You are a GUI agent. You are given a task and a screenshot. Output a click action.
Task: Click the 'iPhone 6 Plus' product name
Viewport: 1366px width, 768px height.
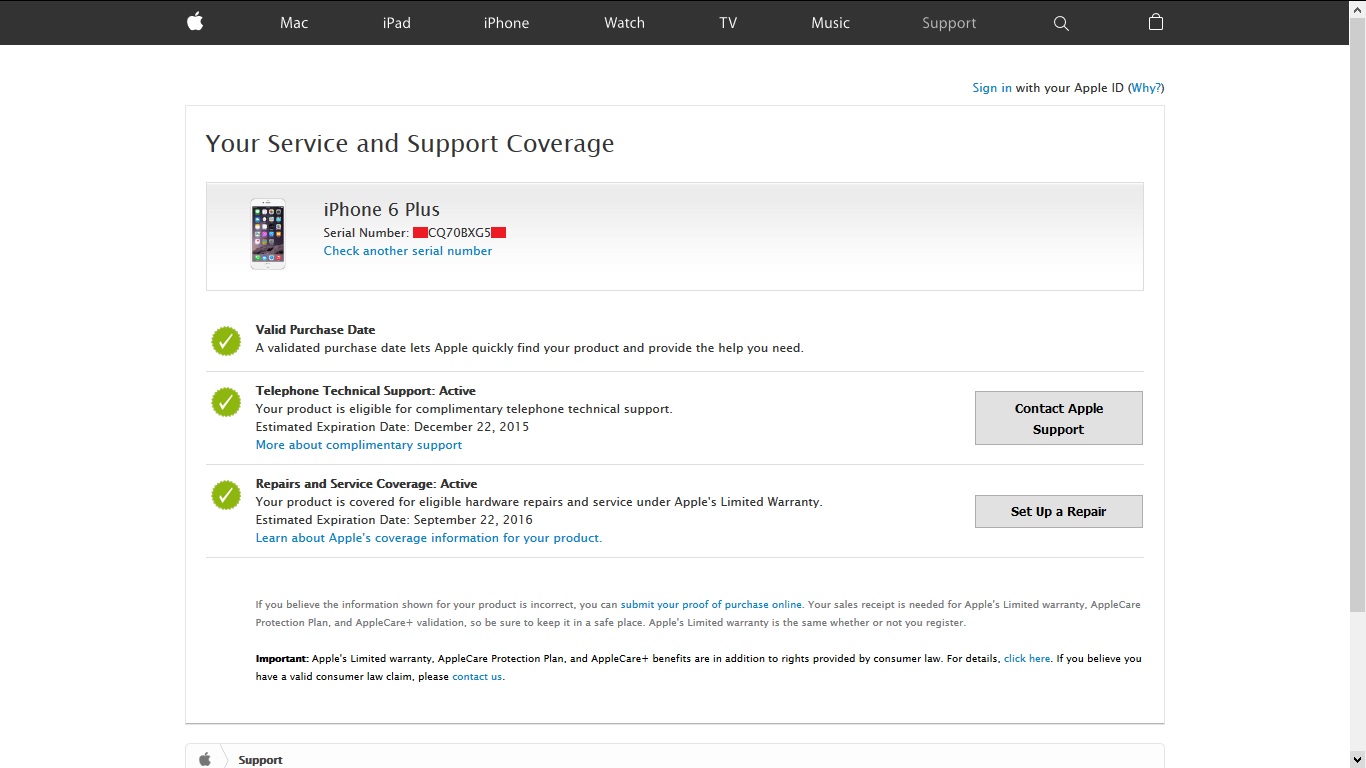point(382,209)
